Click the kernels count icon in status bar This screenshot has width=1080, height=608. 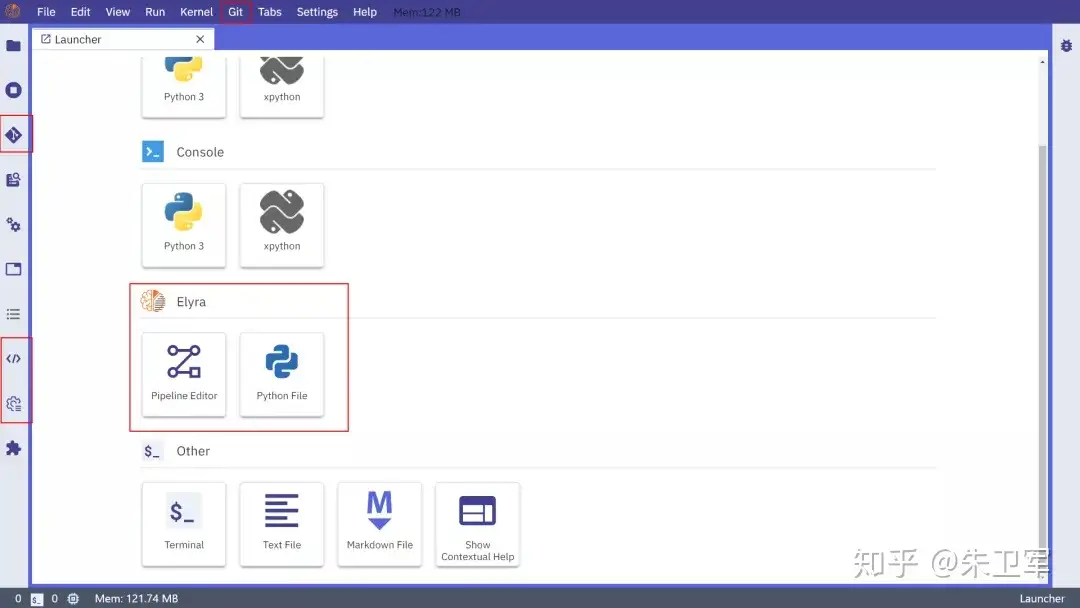[x=73, y=599]
